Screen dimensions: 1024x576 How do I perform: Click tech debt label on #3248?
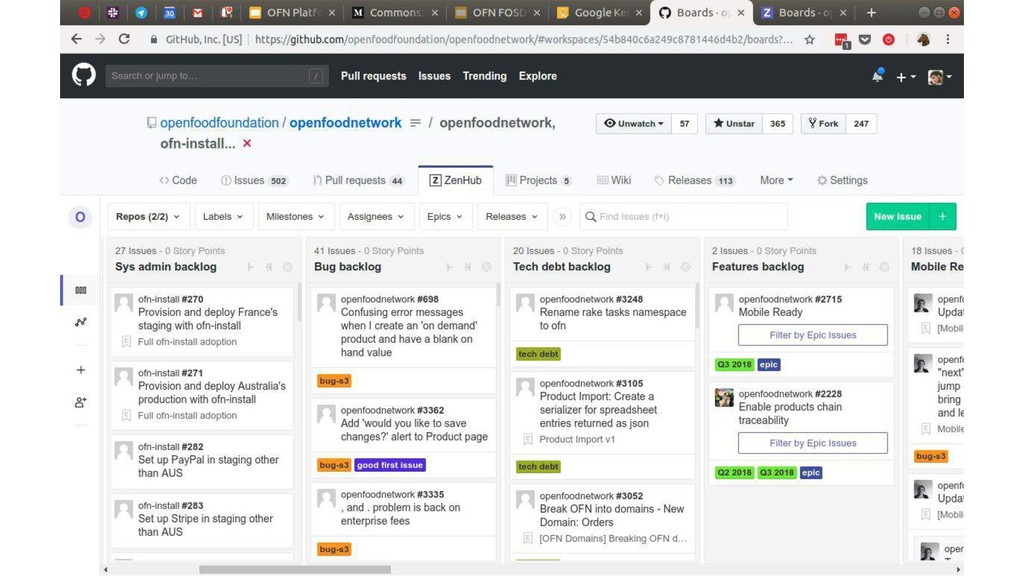point(538,354)
